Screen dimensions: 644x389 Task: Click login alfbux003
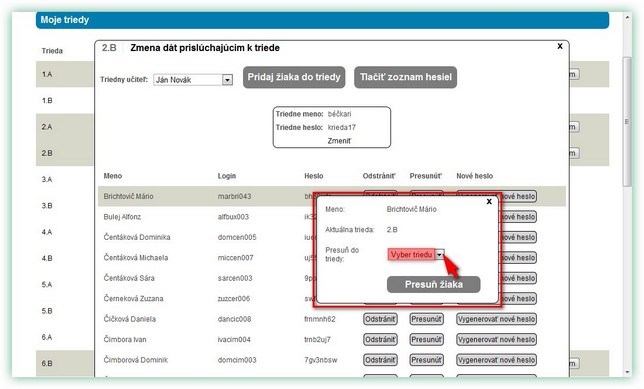click(233, 217)
